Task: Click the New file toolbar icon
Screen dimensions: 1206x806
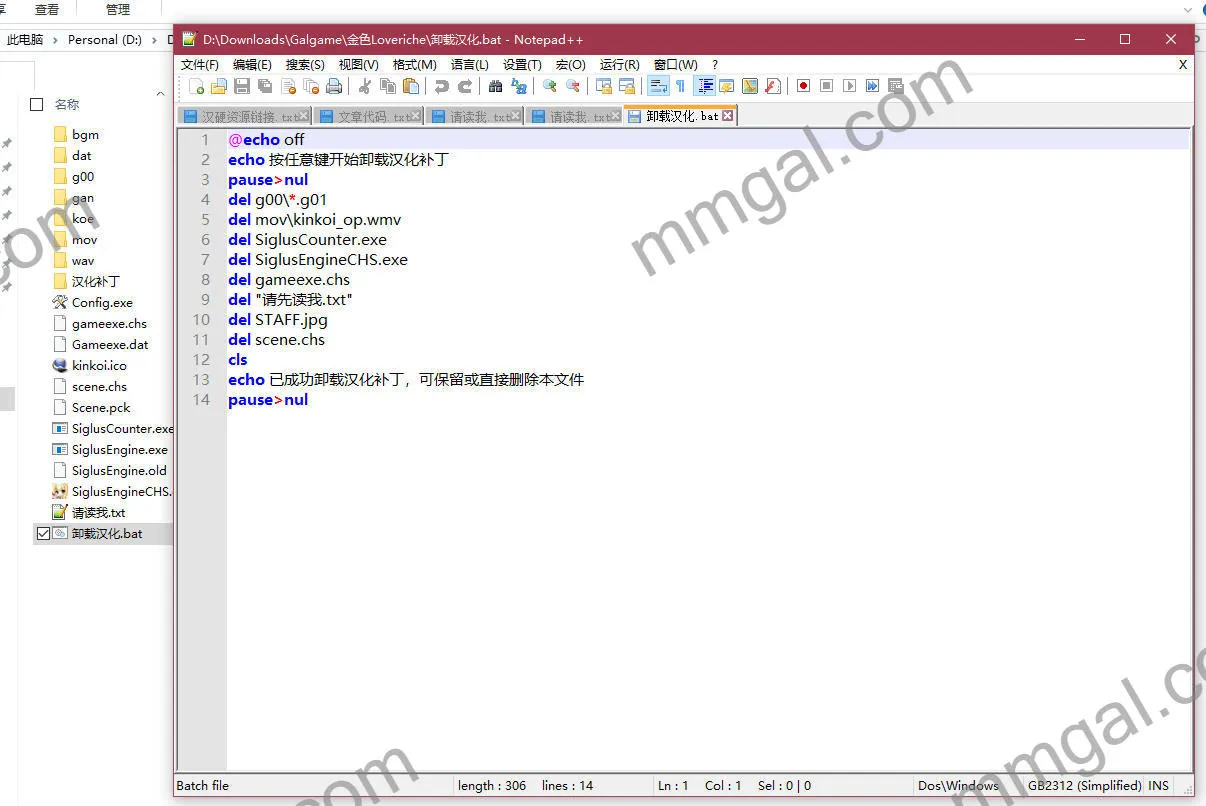Action: pyautogui.click(x=197, y=86)
